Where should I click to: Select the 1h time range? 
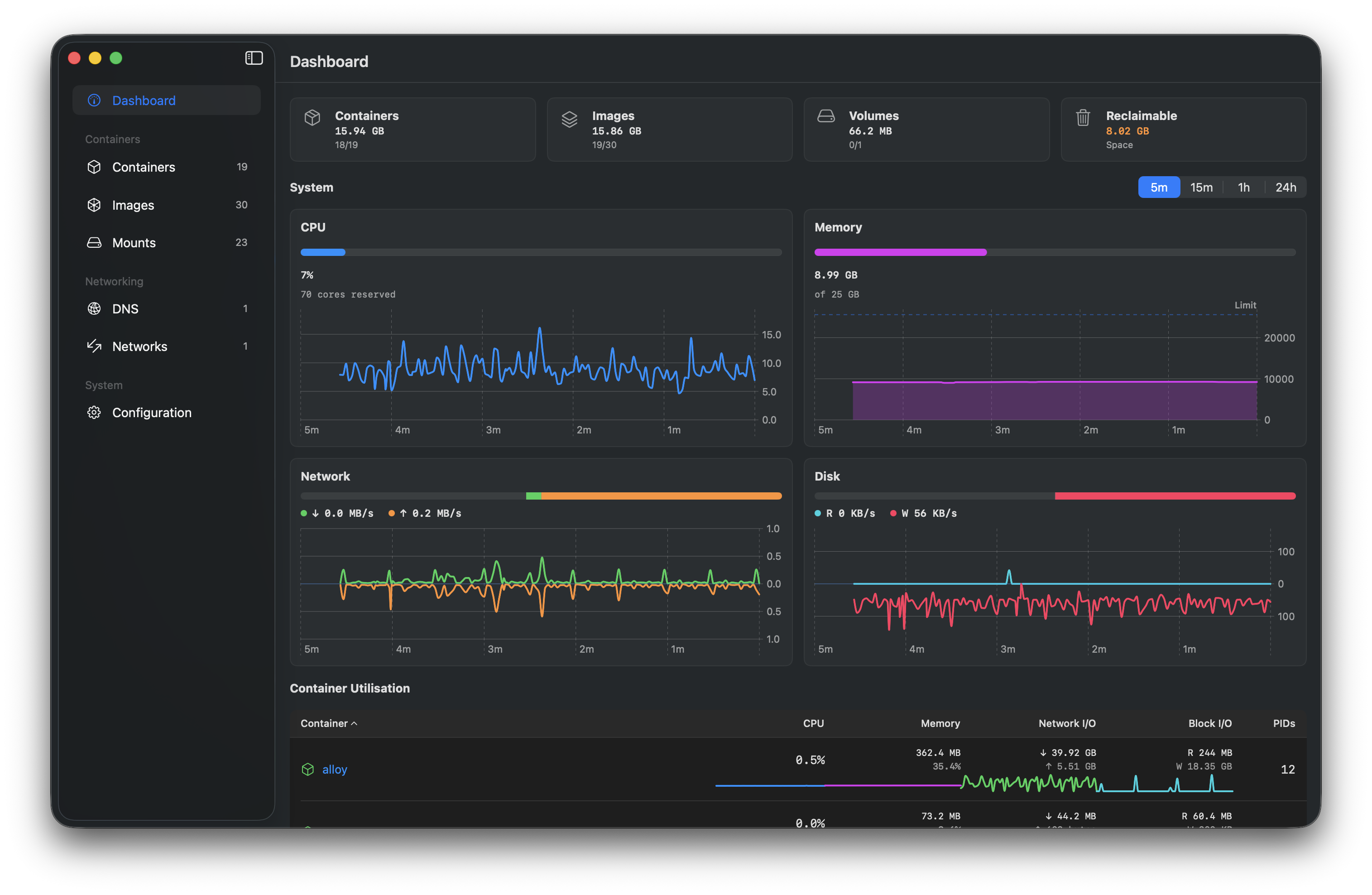[x=1243, y=188]
